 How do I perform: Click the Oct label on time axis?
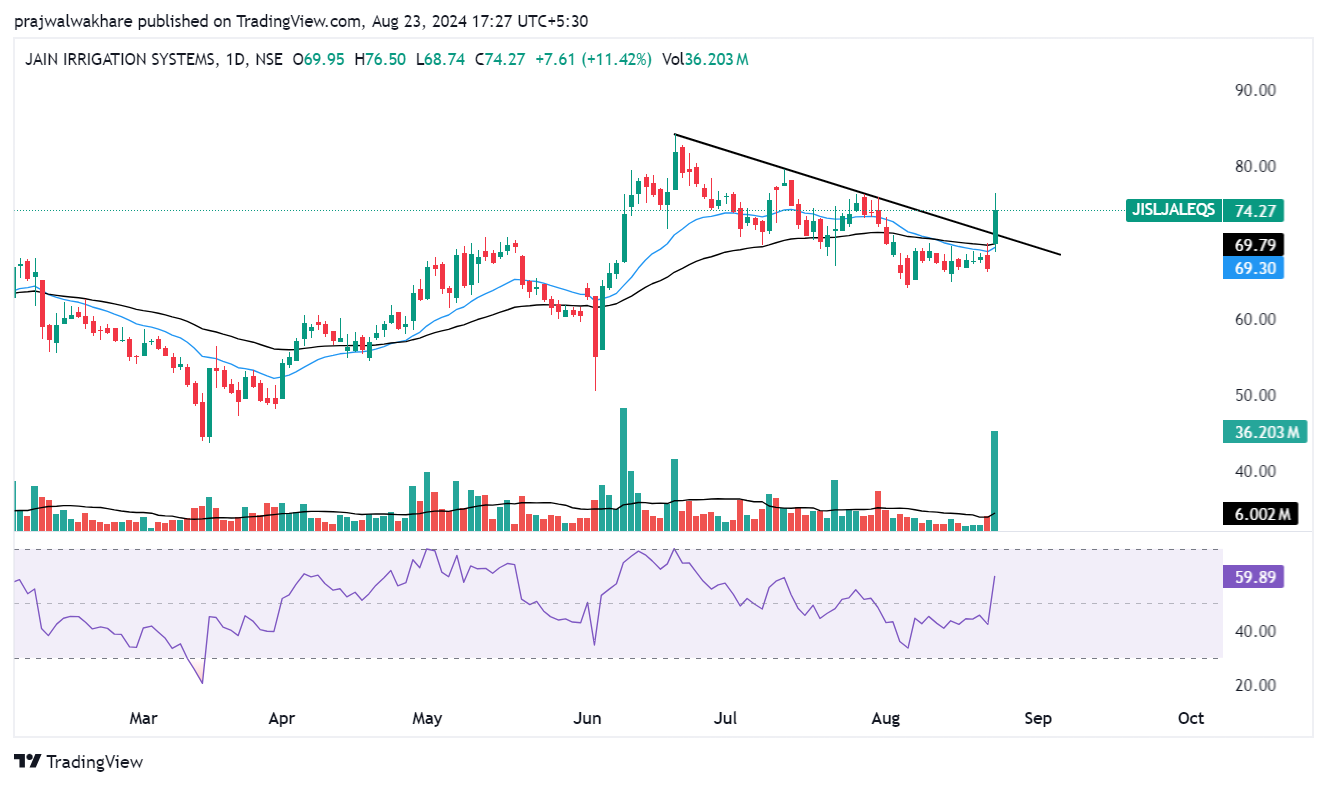[x=1191, y=718]
